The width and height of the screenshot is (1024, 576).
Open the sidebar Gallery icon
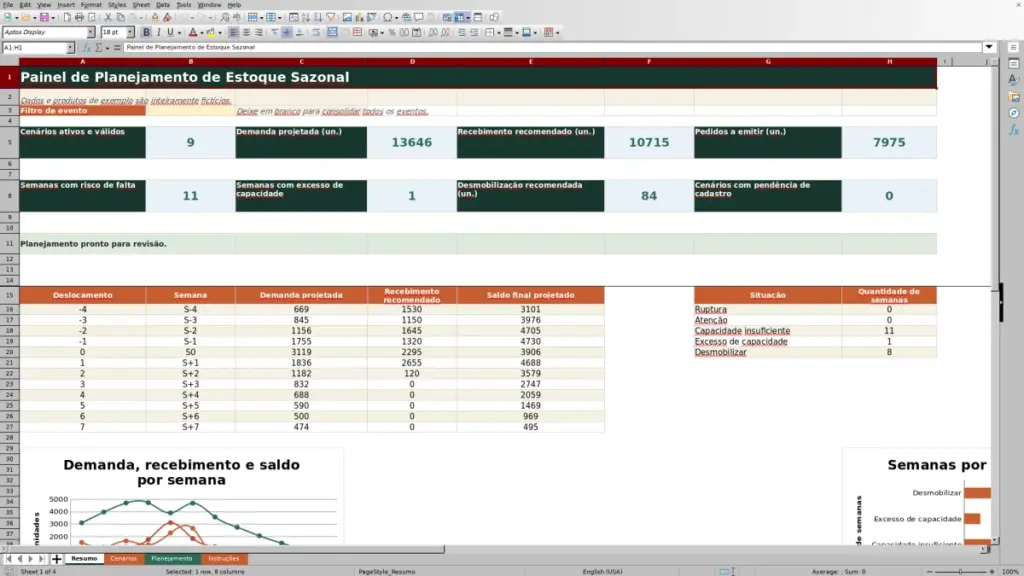(1014, 97)
